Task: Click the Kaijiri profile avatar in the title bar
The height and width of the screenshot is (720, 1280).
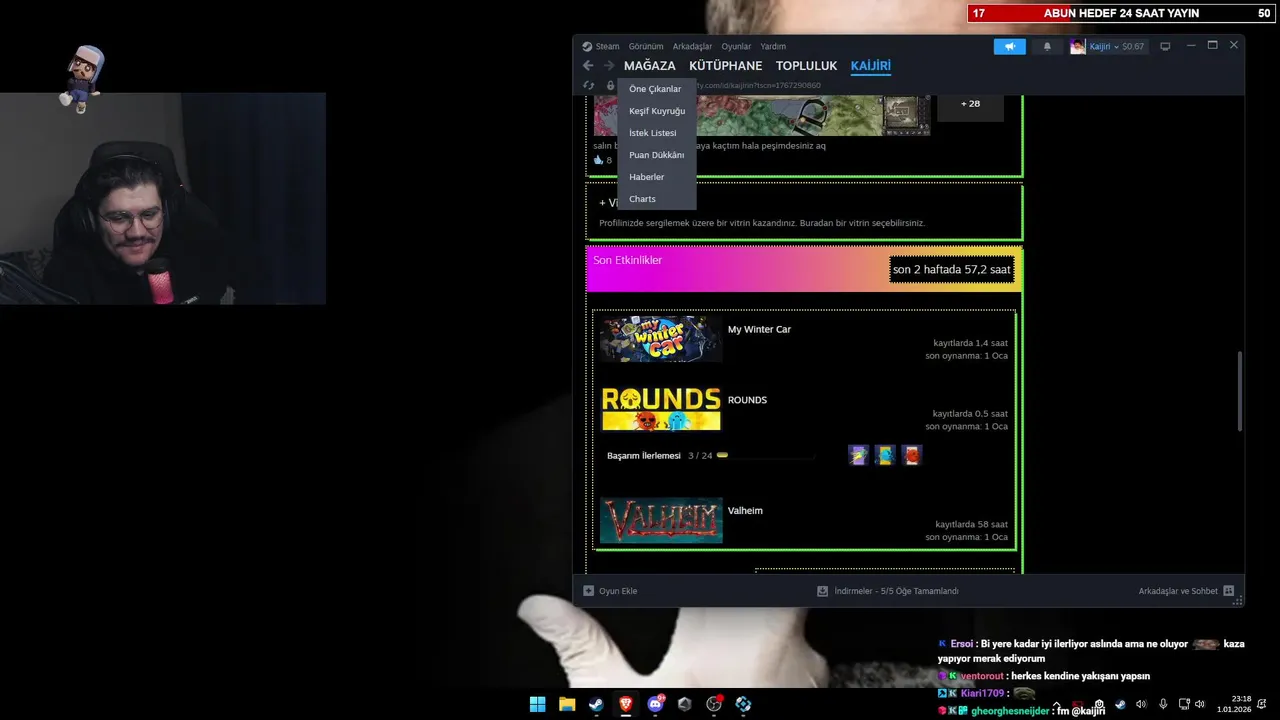Action: (x=1077, y=46)
